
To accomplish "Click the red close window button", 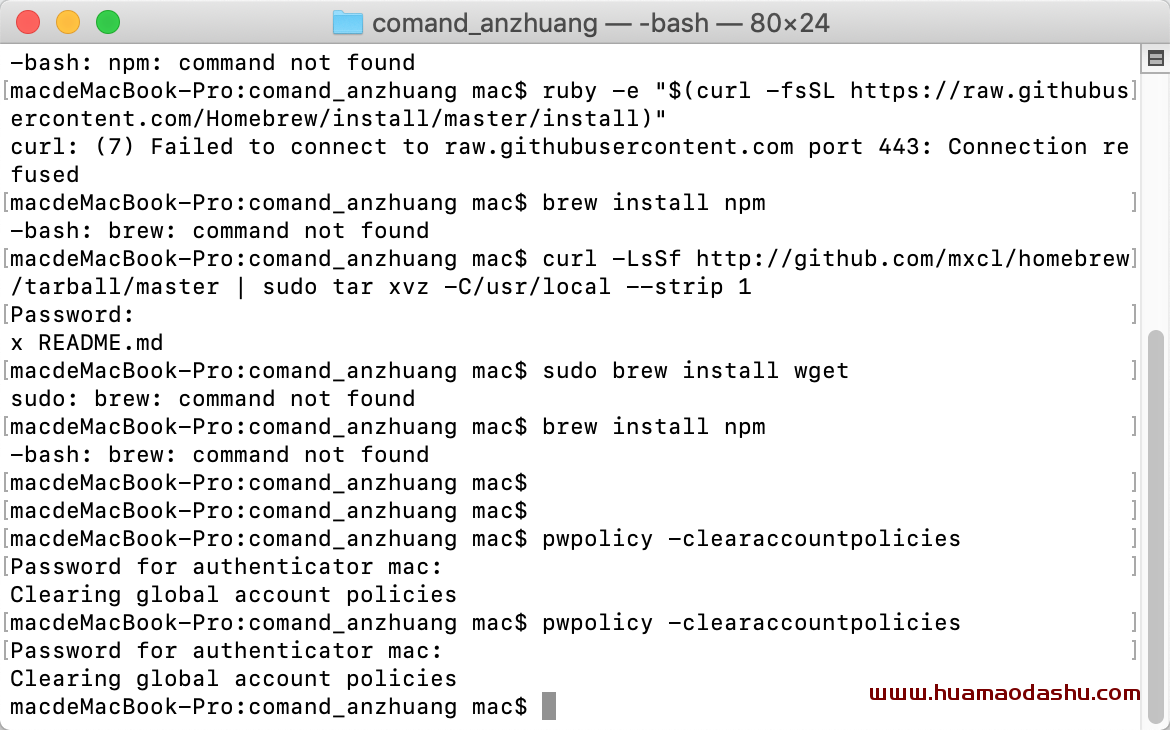I will tap(28, 22).
